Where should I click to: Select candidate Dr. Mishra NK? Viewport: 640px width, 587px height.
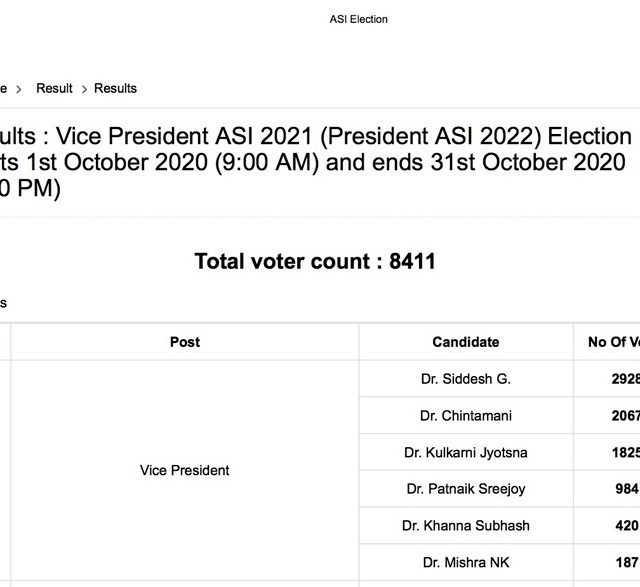click(x=465, y=562)
